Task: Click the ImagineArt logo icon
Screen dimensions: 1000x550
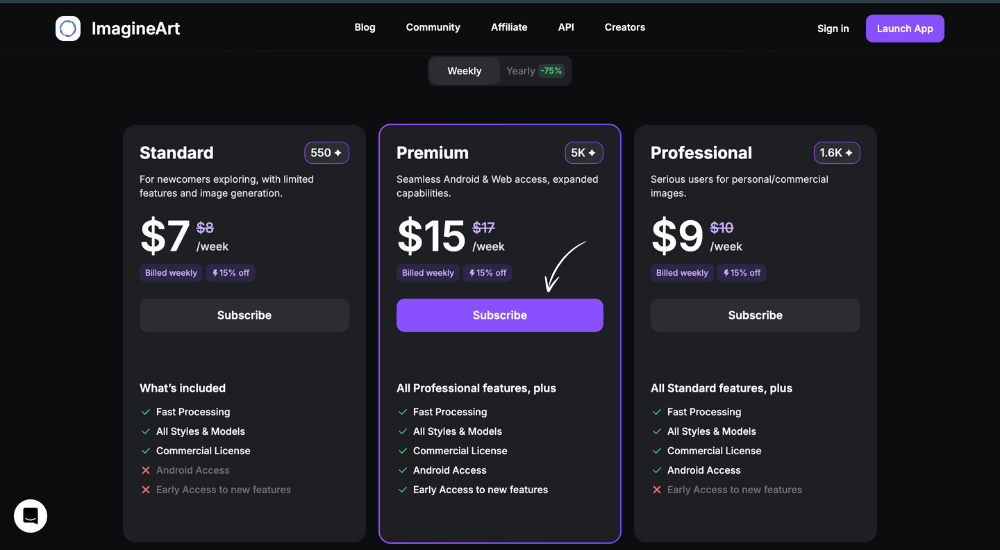Action: tap(68, 29)
